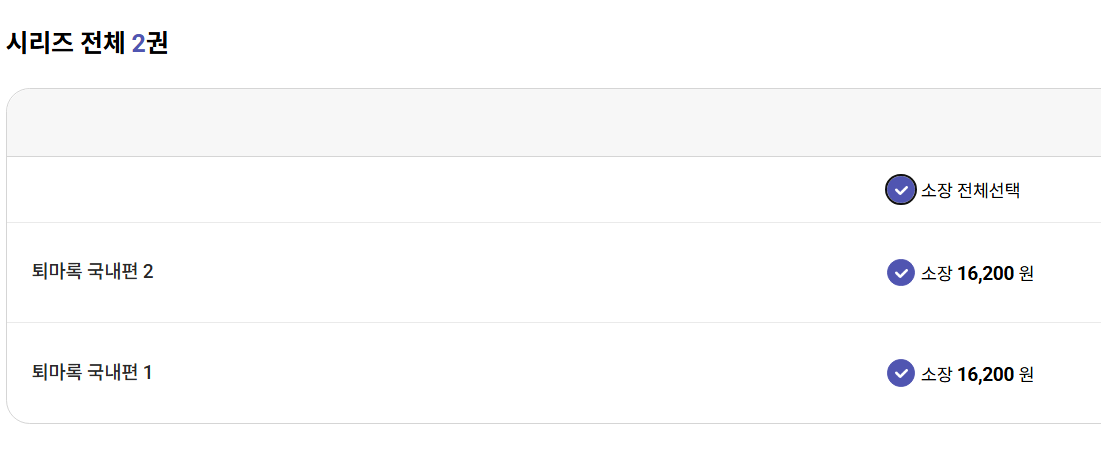The image size is (1101, 456).
Task: Open the 퇴마록 국내편 2 title
Action: point(92,272)
